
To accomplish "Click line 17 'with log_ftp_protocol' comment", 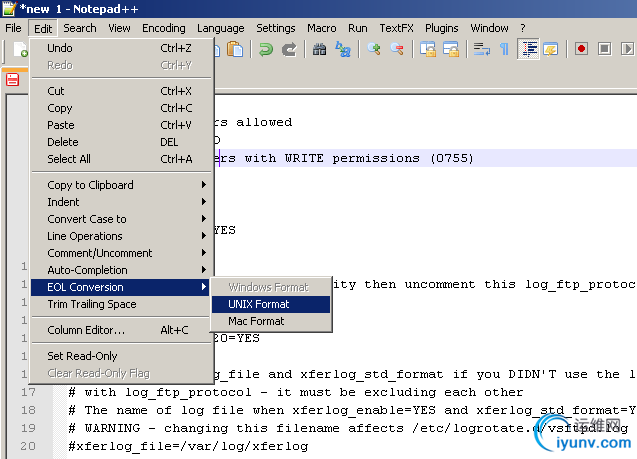I will [296, 392].
